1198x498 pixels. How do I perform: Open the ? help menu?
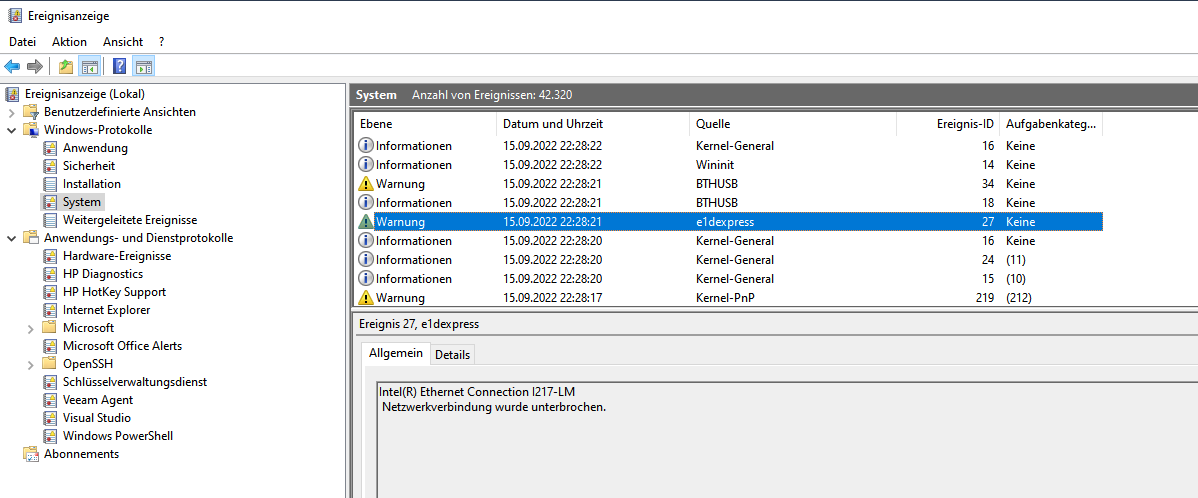(161, 42)
